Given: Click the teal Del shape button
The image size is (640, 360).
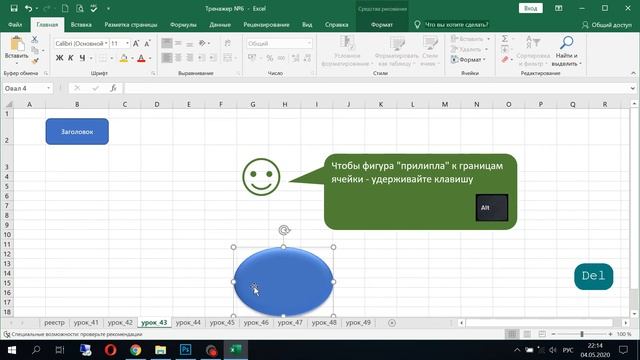Looking at the screenshot, I should 593,276.
